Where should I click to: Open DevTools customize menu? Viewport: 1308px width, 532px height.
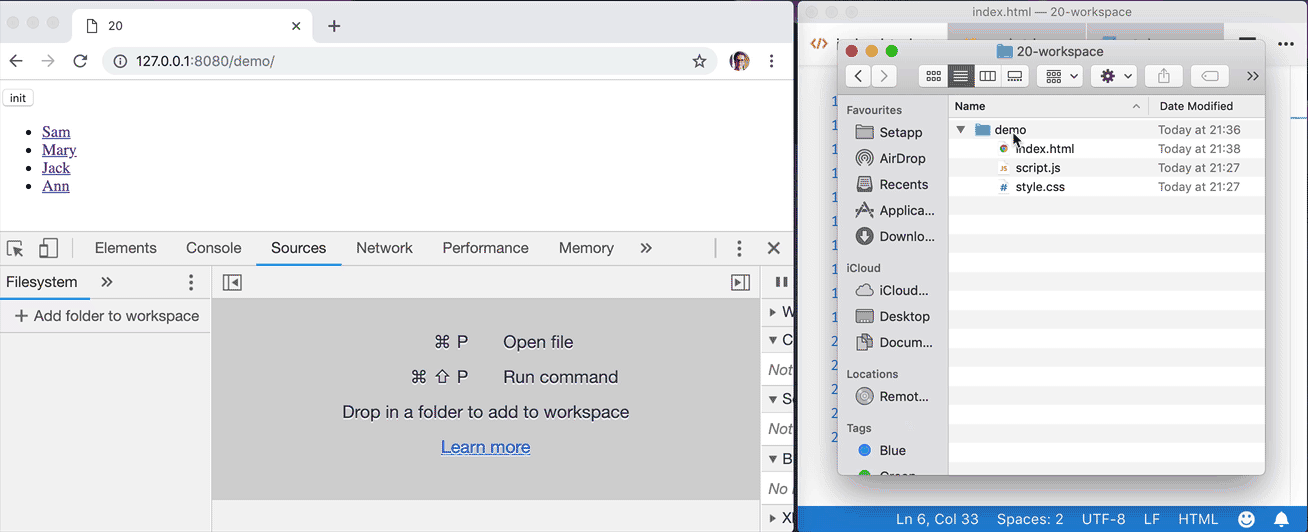[739, 248]
